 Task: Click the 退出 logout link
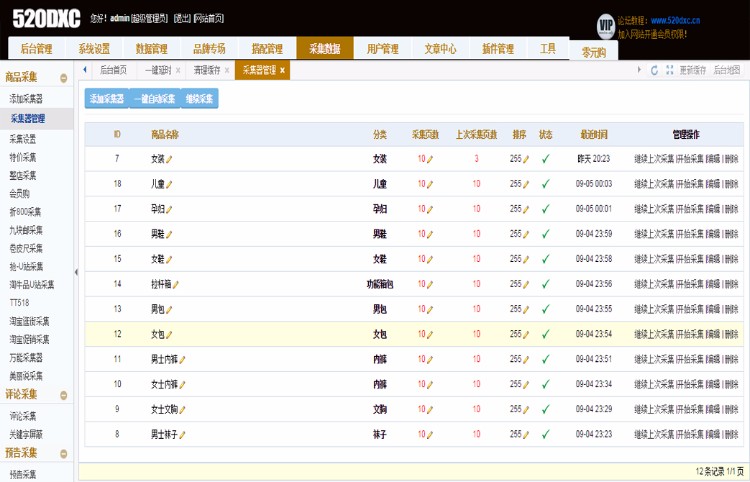pos(182,19)
